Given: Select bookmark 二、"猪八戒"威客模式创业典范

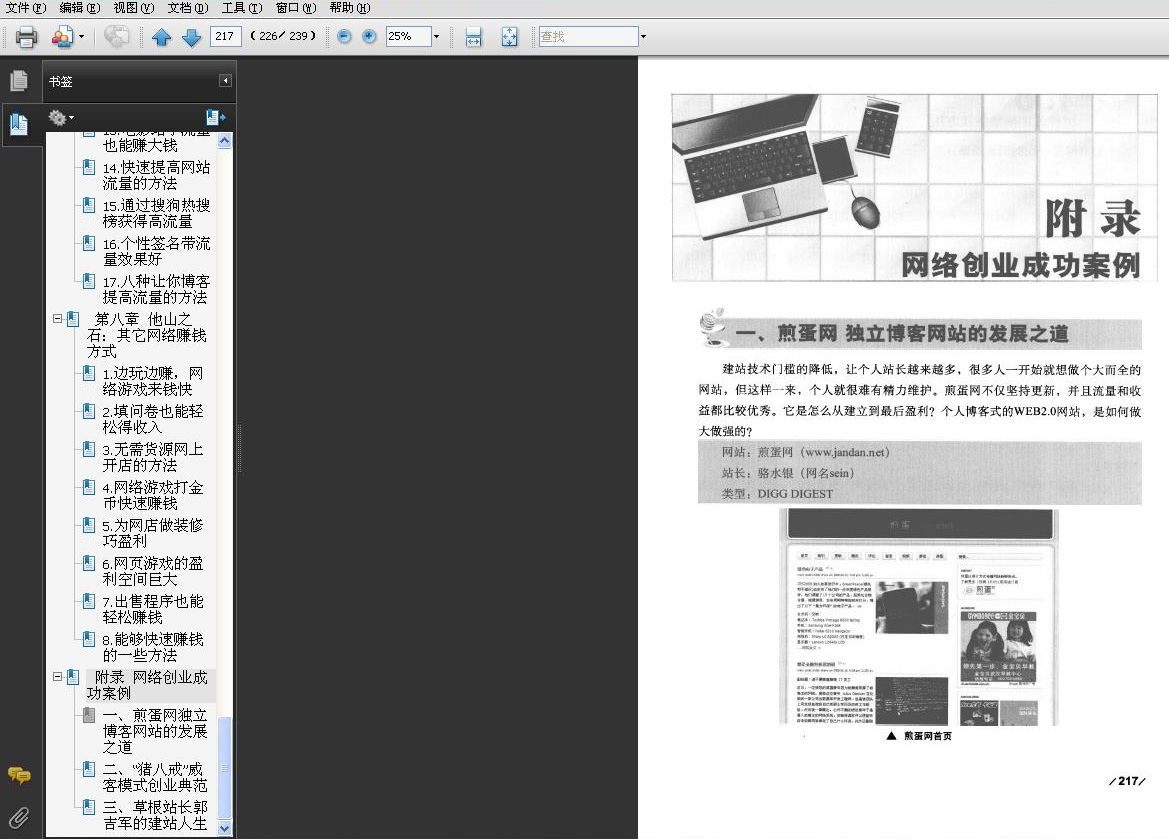Looking at the screenshot, I should (154, 777).
